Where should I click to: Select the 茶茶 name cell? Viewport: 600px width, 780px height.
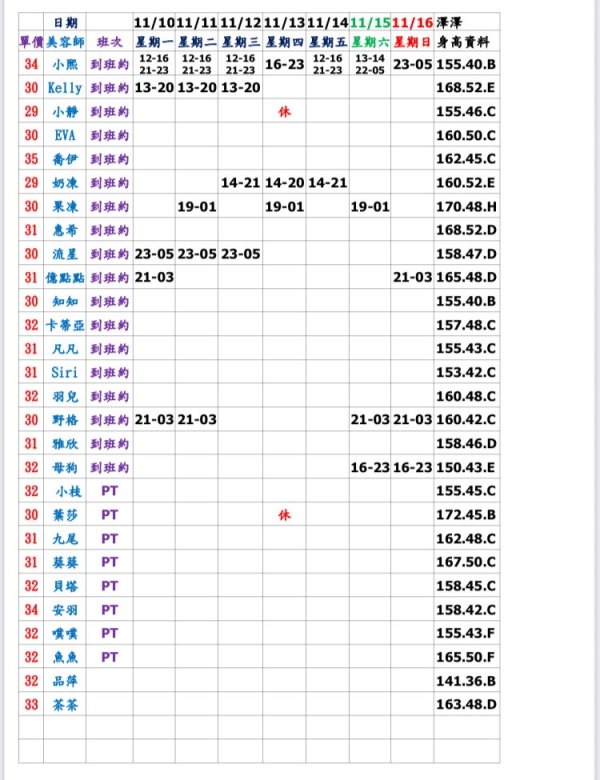click(66, 705)
